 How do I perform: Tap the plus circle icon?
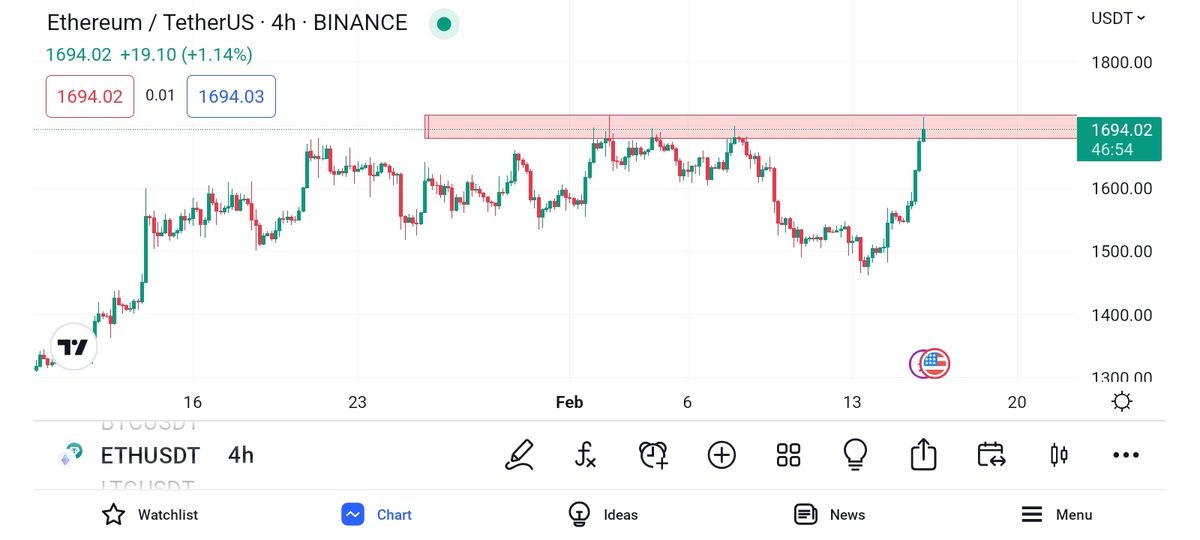pyautogui.click(x=721, y=455)
